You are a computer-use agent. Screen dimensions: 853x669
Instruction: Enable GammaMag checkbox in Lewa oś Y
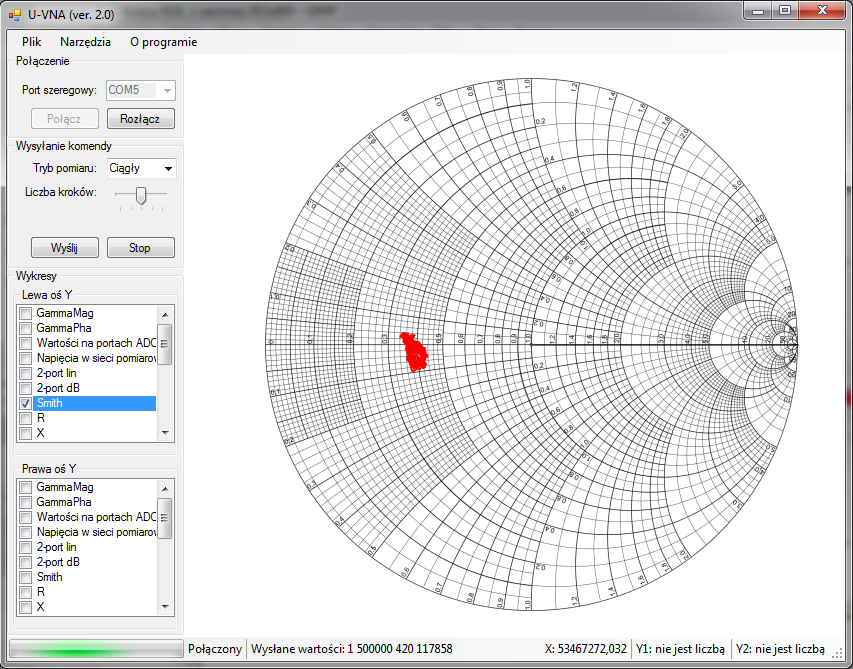(x=26, y=314)
